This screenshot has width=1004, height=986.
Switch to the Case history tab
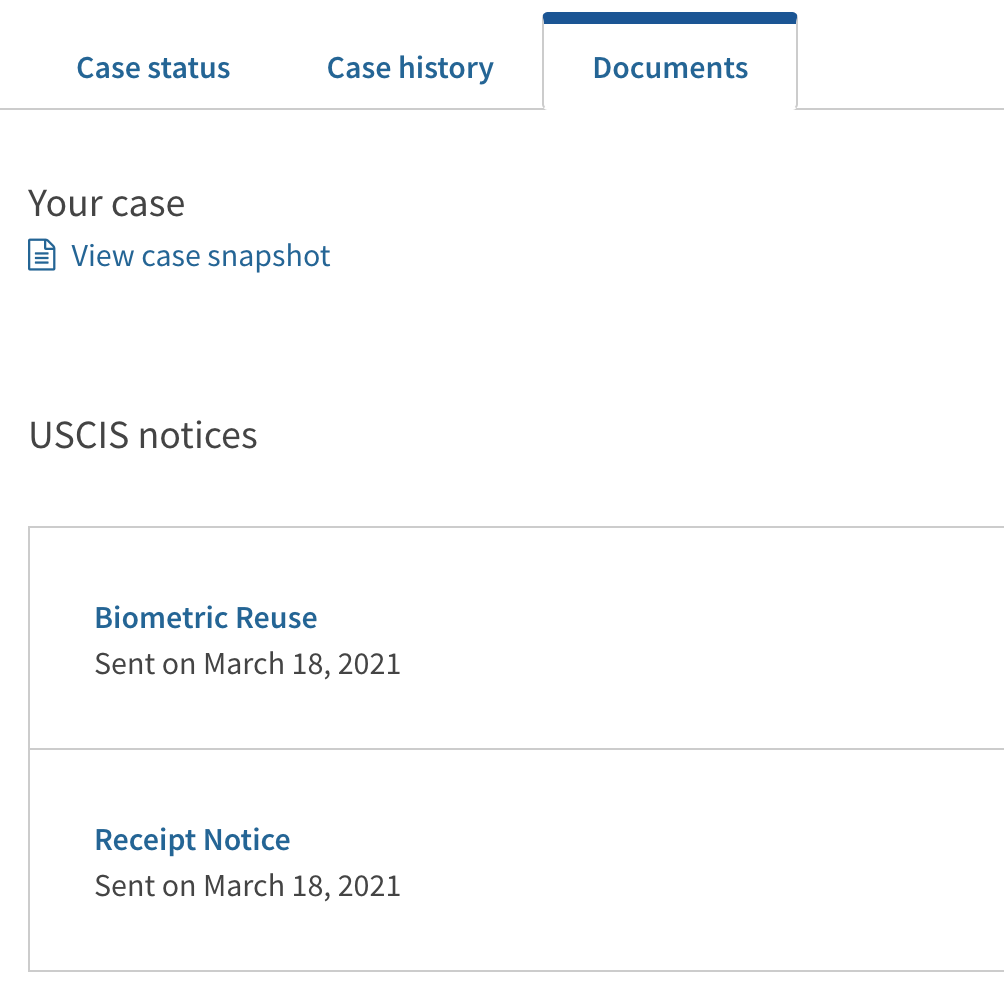pos(410,68)
